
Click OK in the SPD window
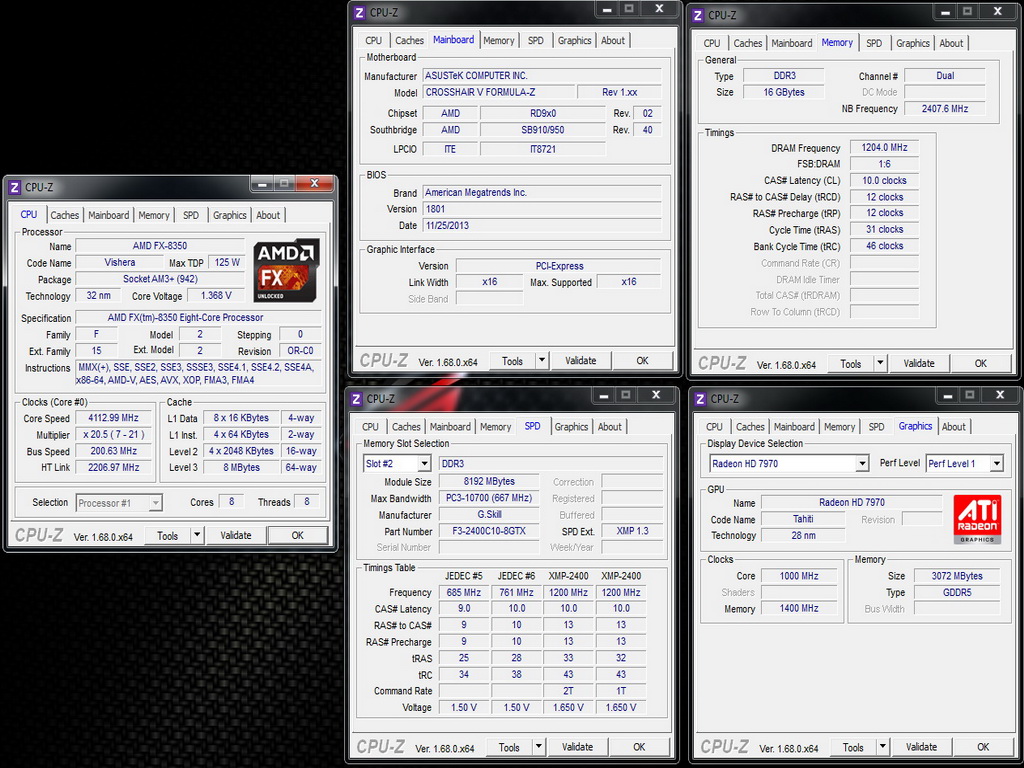[639, 747]
